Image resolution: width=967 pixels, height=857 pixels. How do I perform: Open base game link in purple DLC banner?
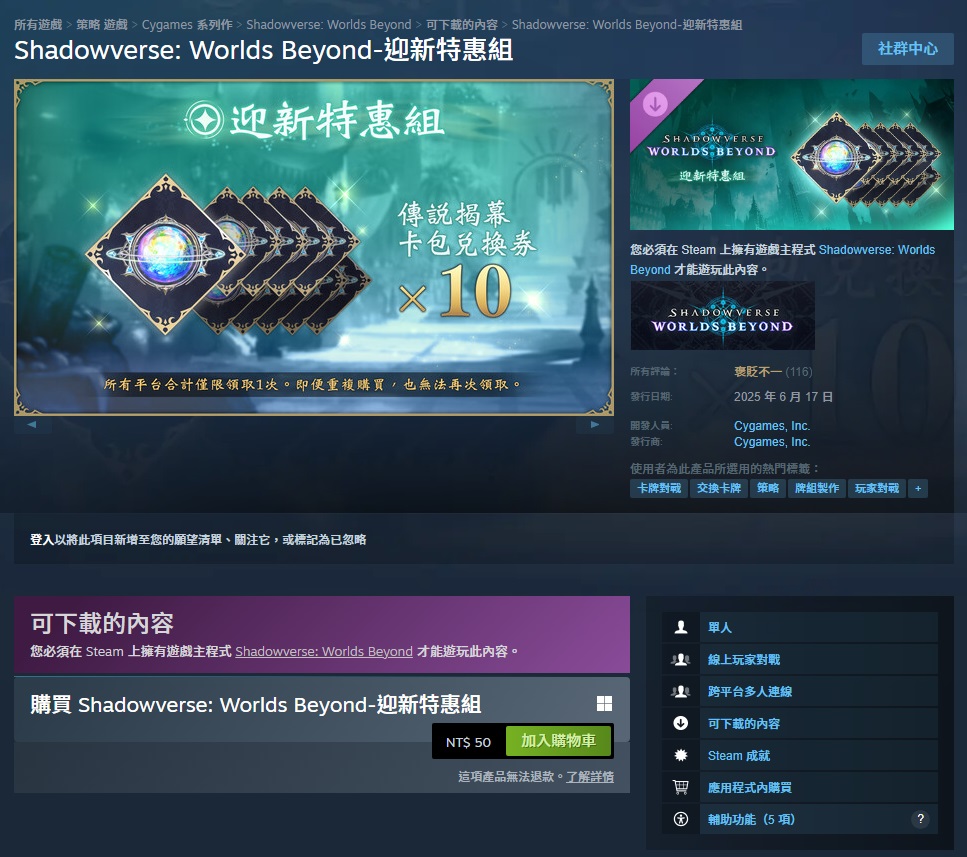[324, 651]
